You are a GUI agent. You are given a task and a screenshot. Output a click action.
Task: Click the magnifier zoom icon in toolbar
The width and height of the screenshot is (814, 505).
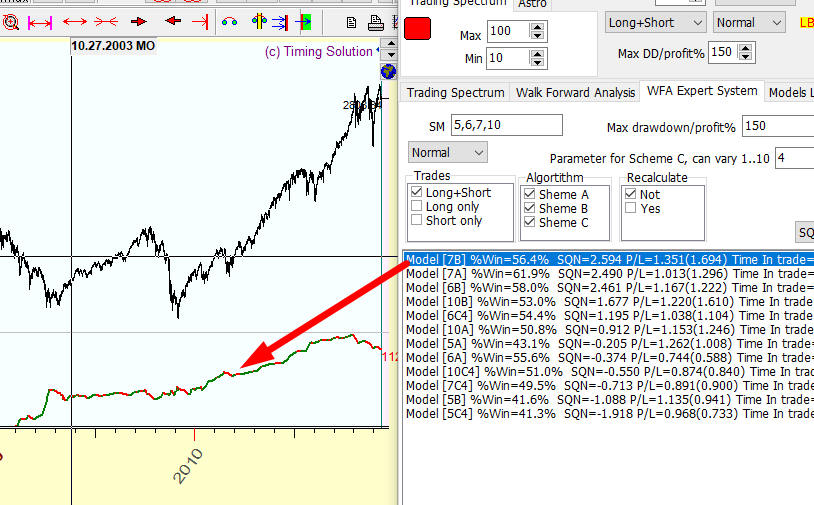(9, 21)
